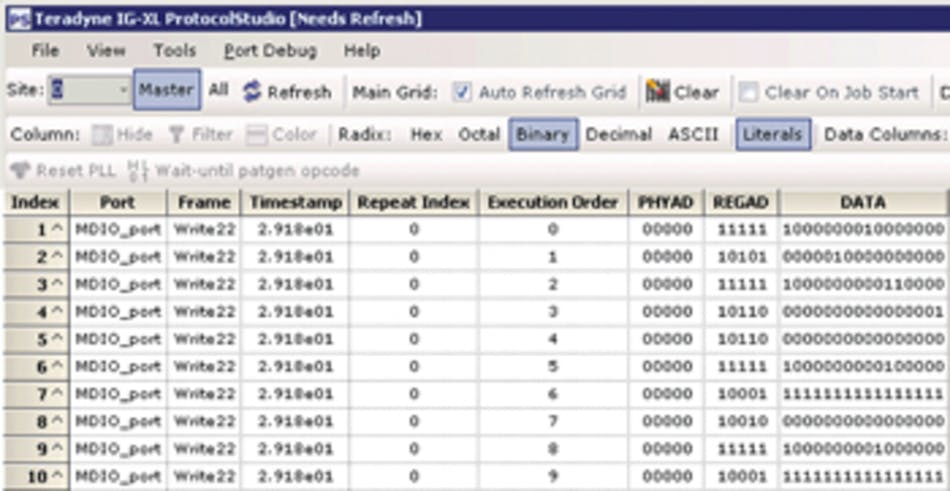Open the Tools menu
Image resolution: width=950 pixels, height=491 pixels.
pyautogui.click(x=174, y=50)
